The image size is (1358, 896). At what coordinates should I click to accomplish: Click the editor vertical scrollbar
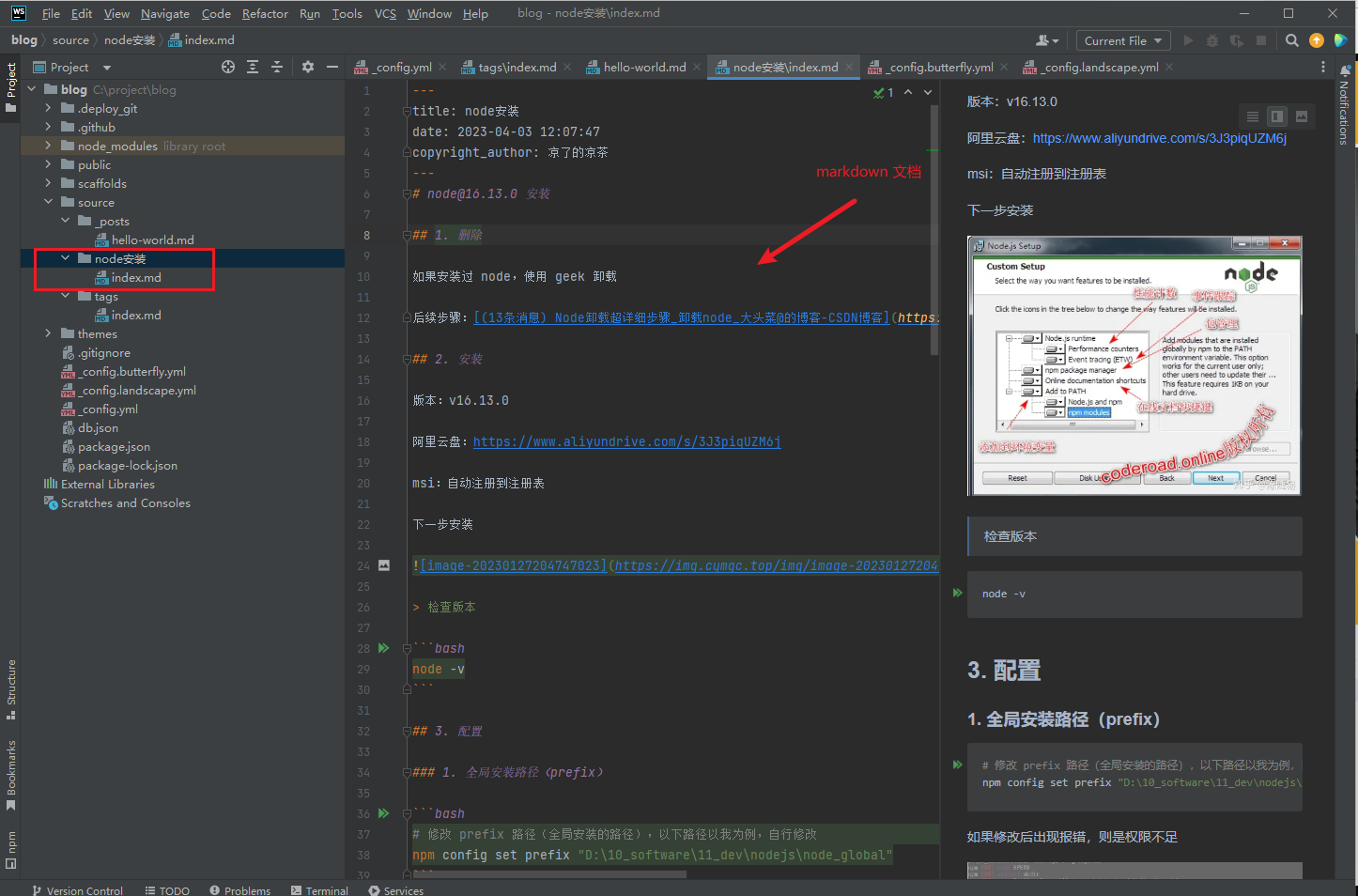pyautogui.click(x=934, y=230)
